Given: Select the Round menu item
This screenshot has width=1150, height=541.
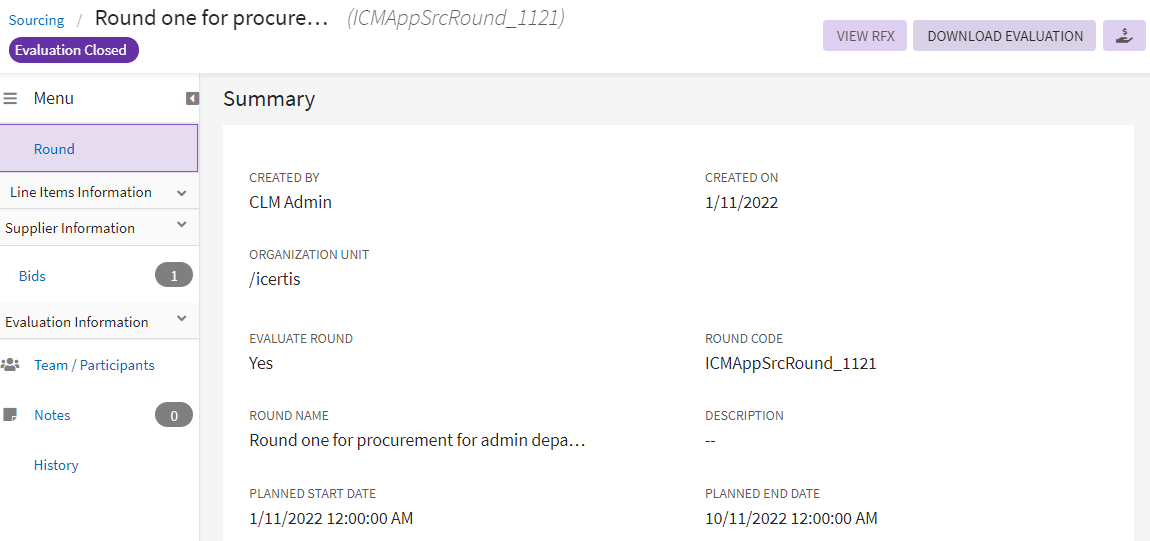Looking at the screenshot, I should tap(54, 149).
